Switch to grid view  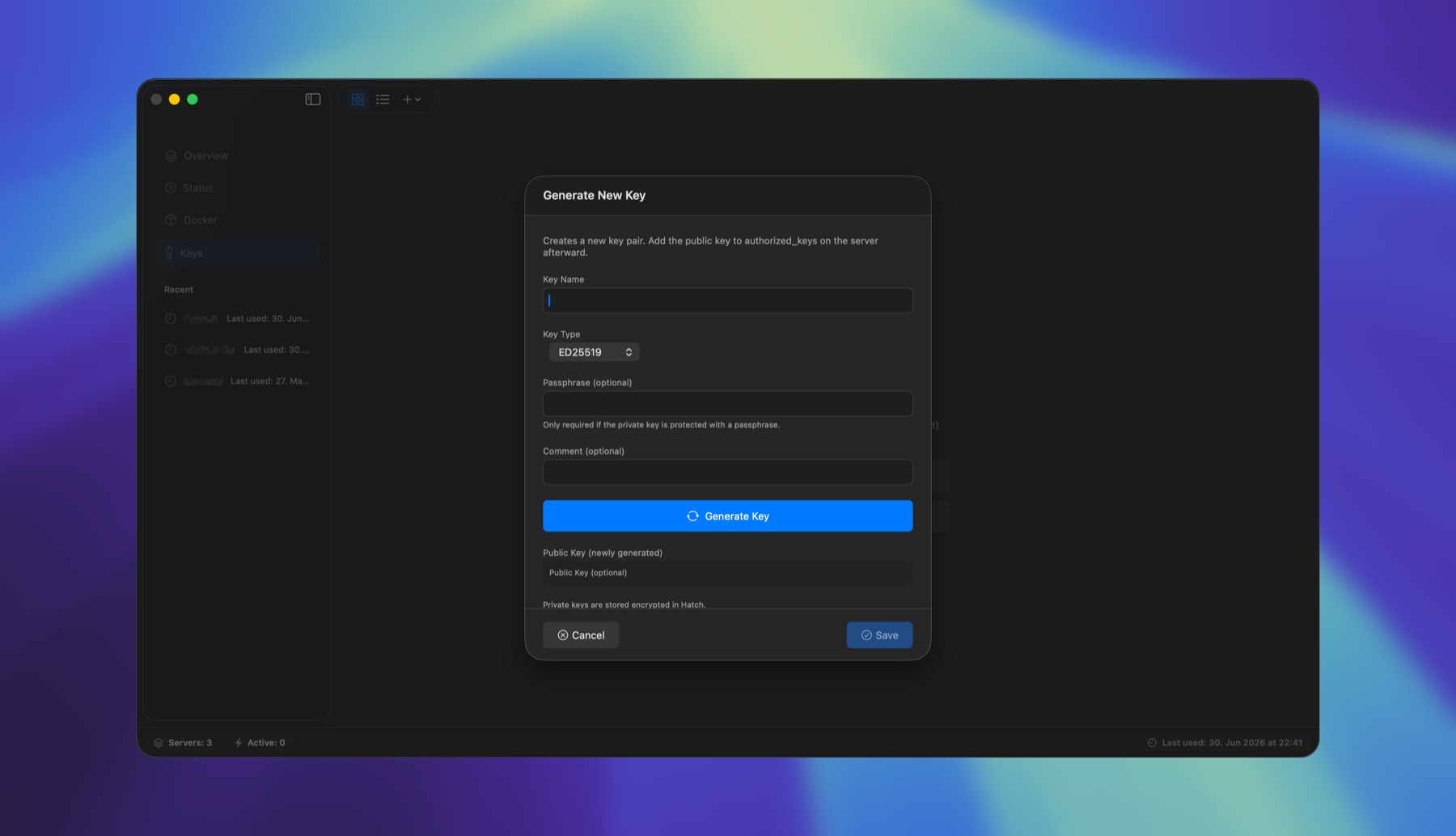[358, 100]
